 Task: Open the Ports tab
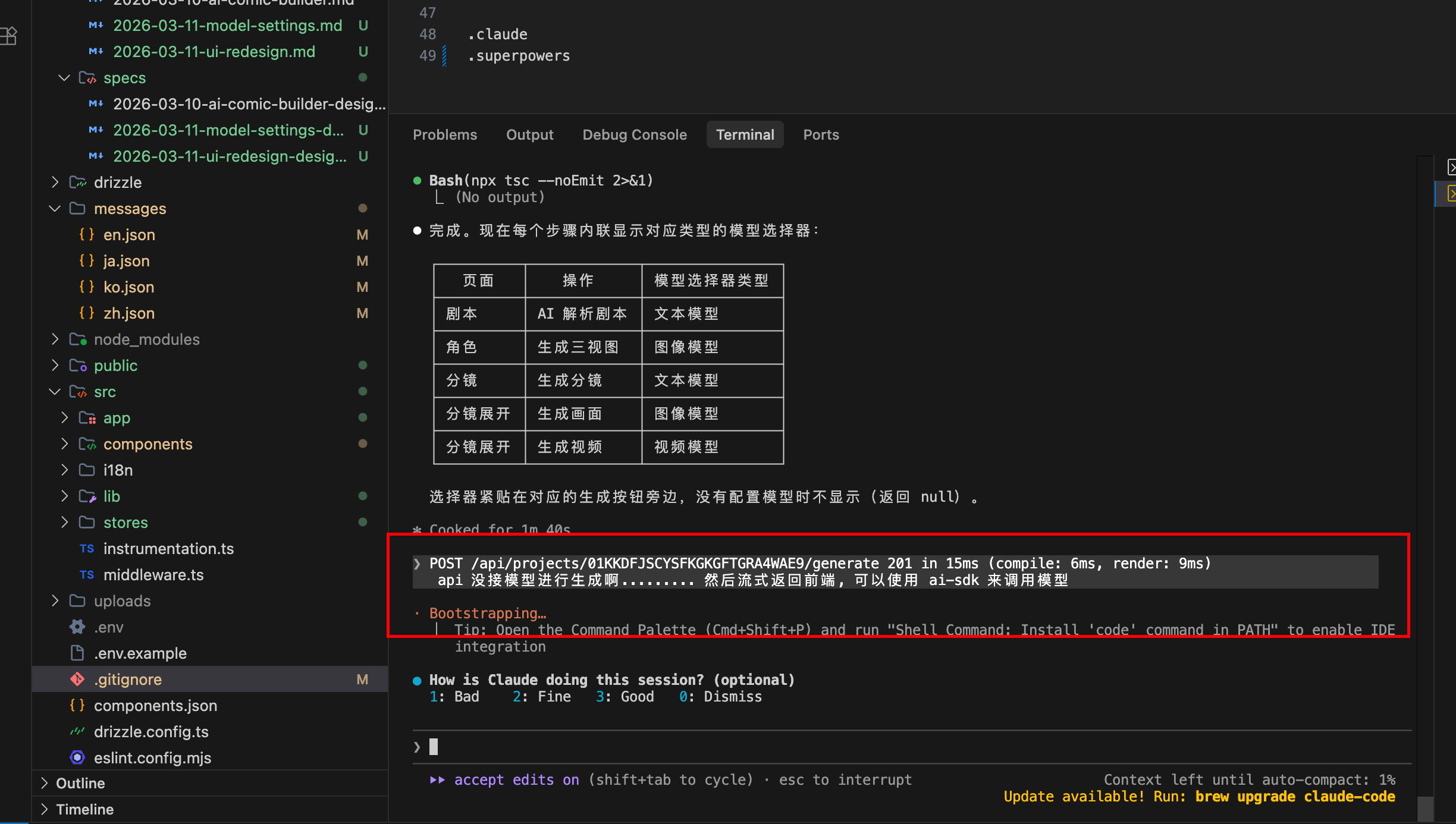click(x=820, y=134)
